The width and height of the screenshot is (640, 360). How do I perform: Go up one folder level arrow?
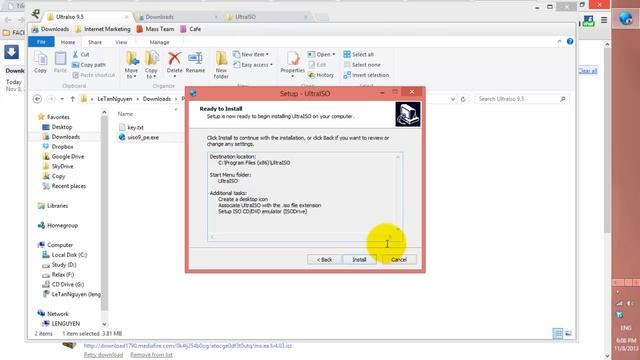73,99
